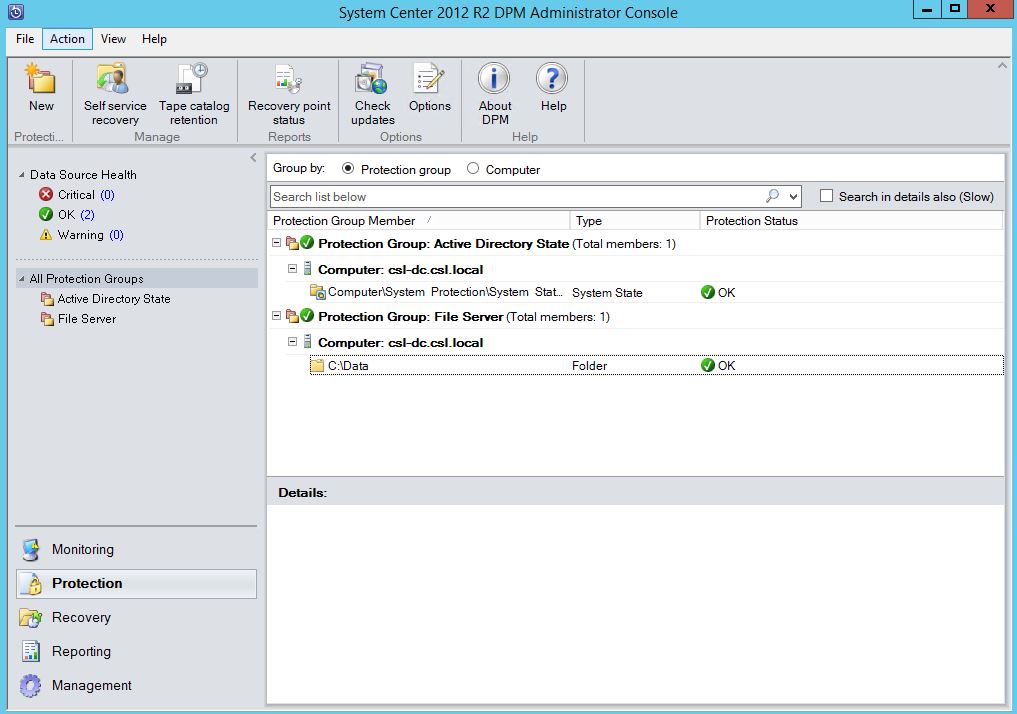Click the Warning yellow triangle icon
The width and height of the screenshot is (1017, 714).
click(45, 235)
